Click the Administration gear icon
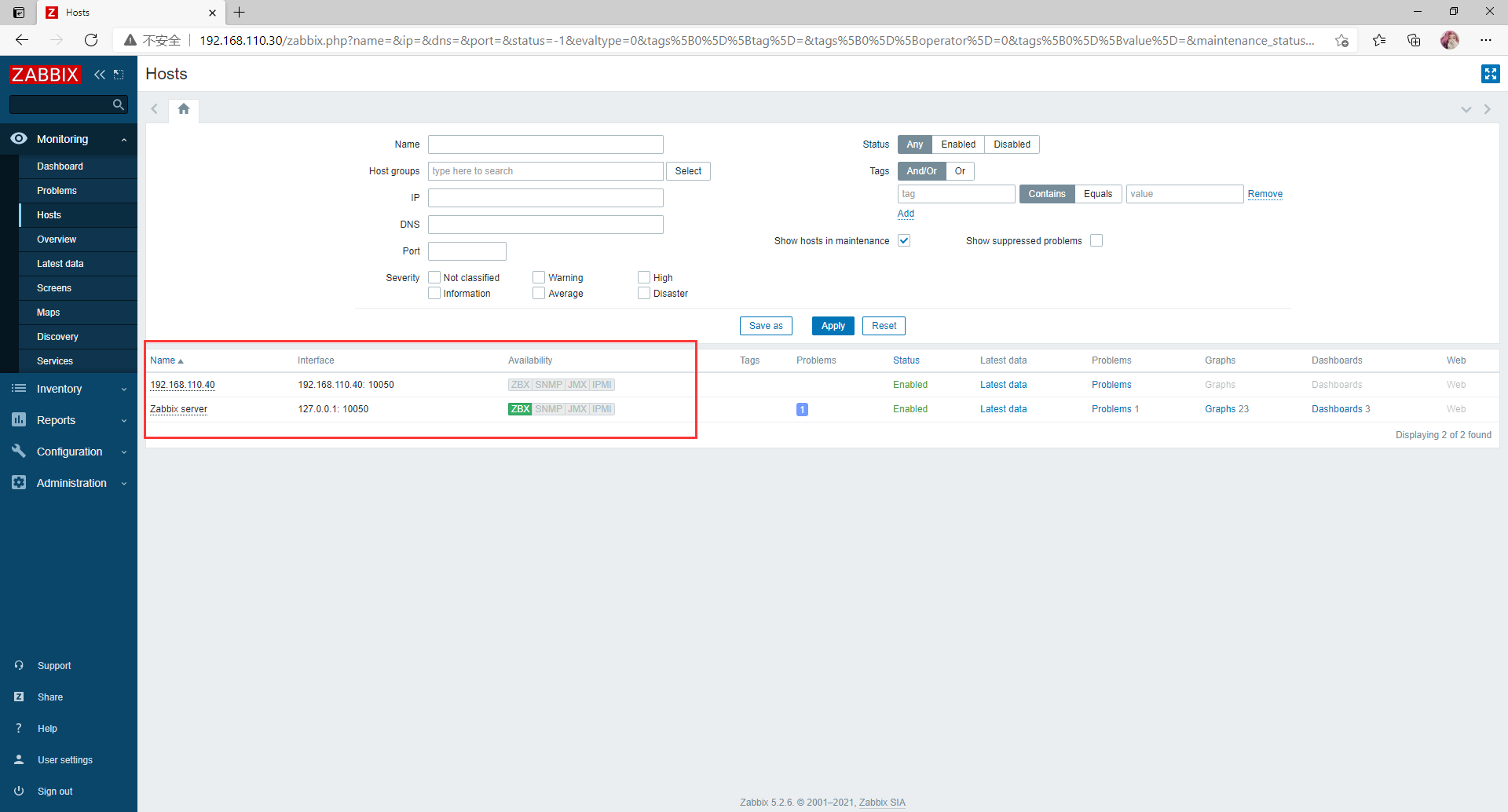 (19, 482)
